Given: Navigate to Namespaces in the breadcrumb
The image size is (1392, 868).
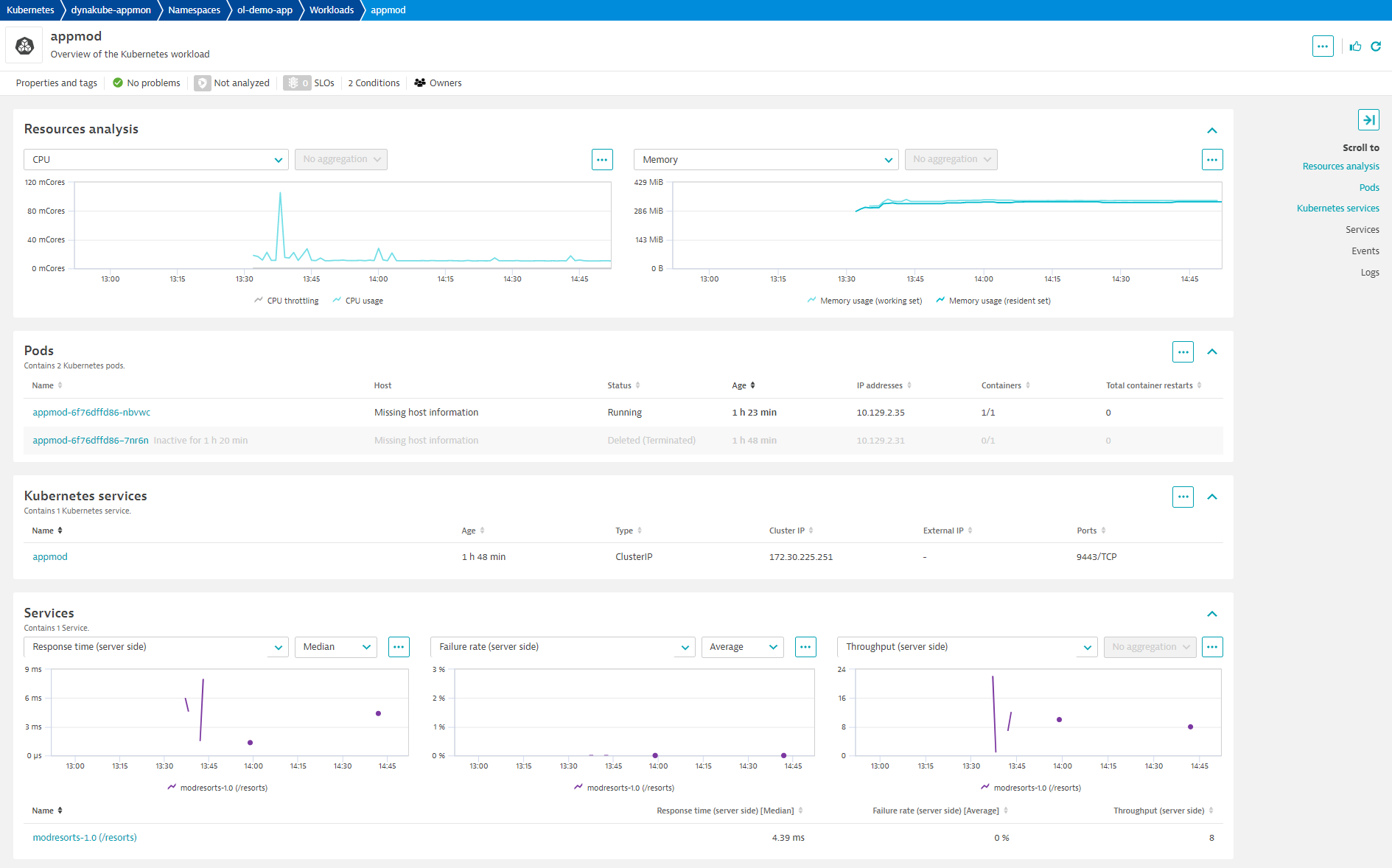Looking at the screenshot, I should click(x=194, y=10).
